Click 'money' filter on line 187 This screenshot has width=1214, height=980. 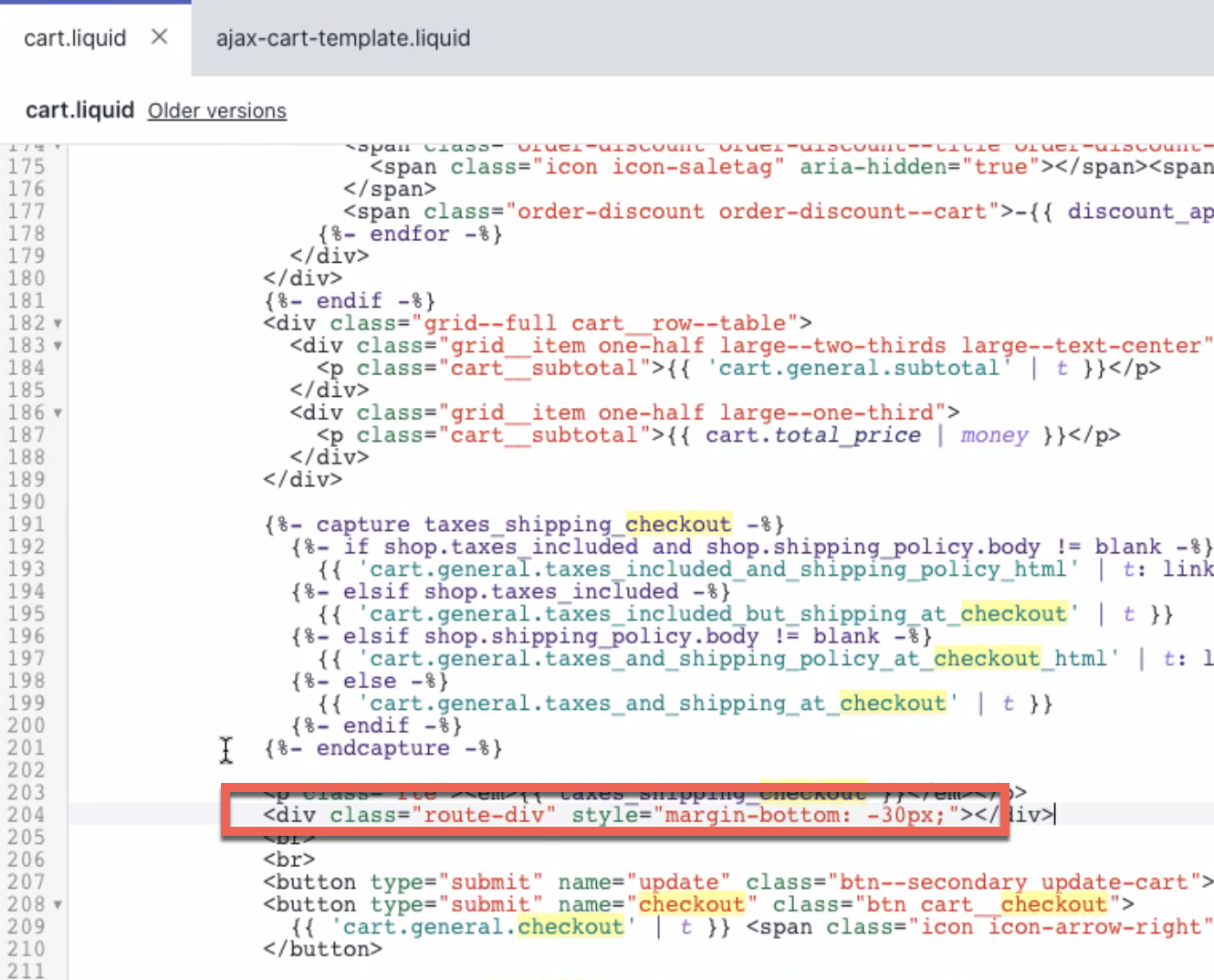994,435
